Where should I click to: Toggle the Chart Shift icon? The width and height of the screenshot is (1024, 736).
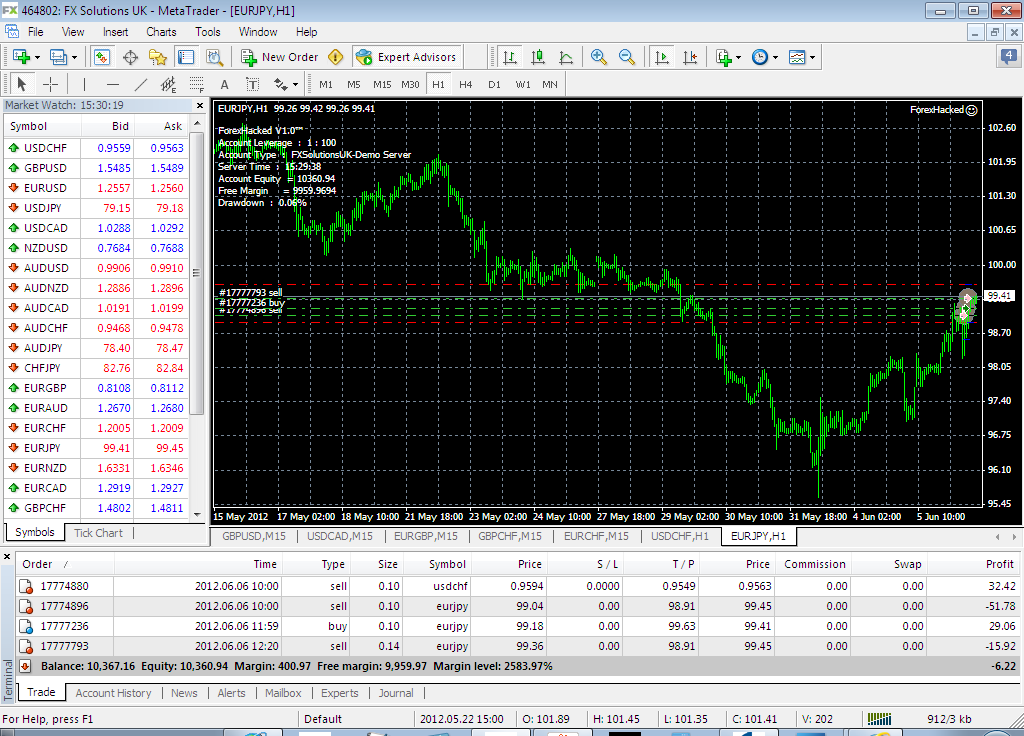click(690, 57)
